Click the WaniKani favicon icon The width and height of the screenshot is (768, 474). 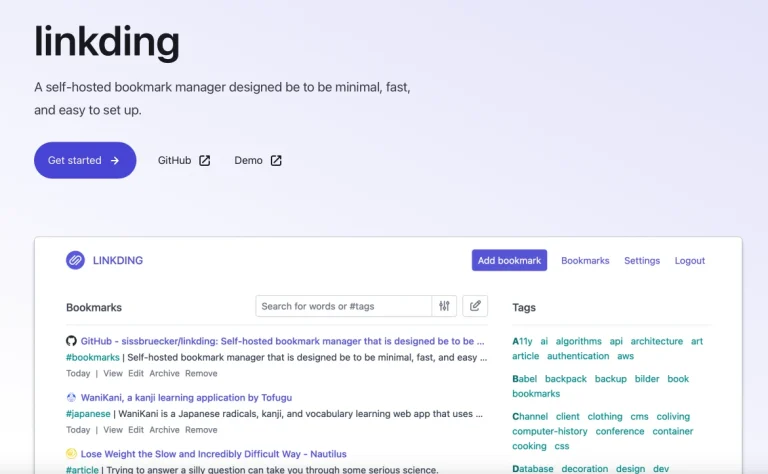[72, 397]
